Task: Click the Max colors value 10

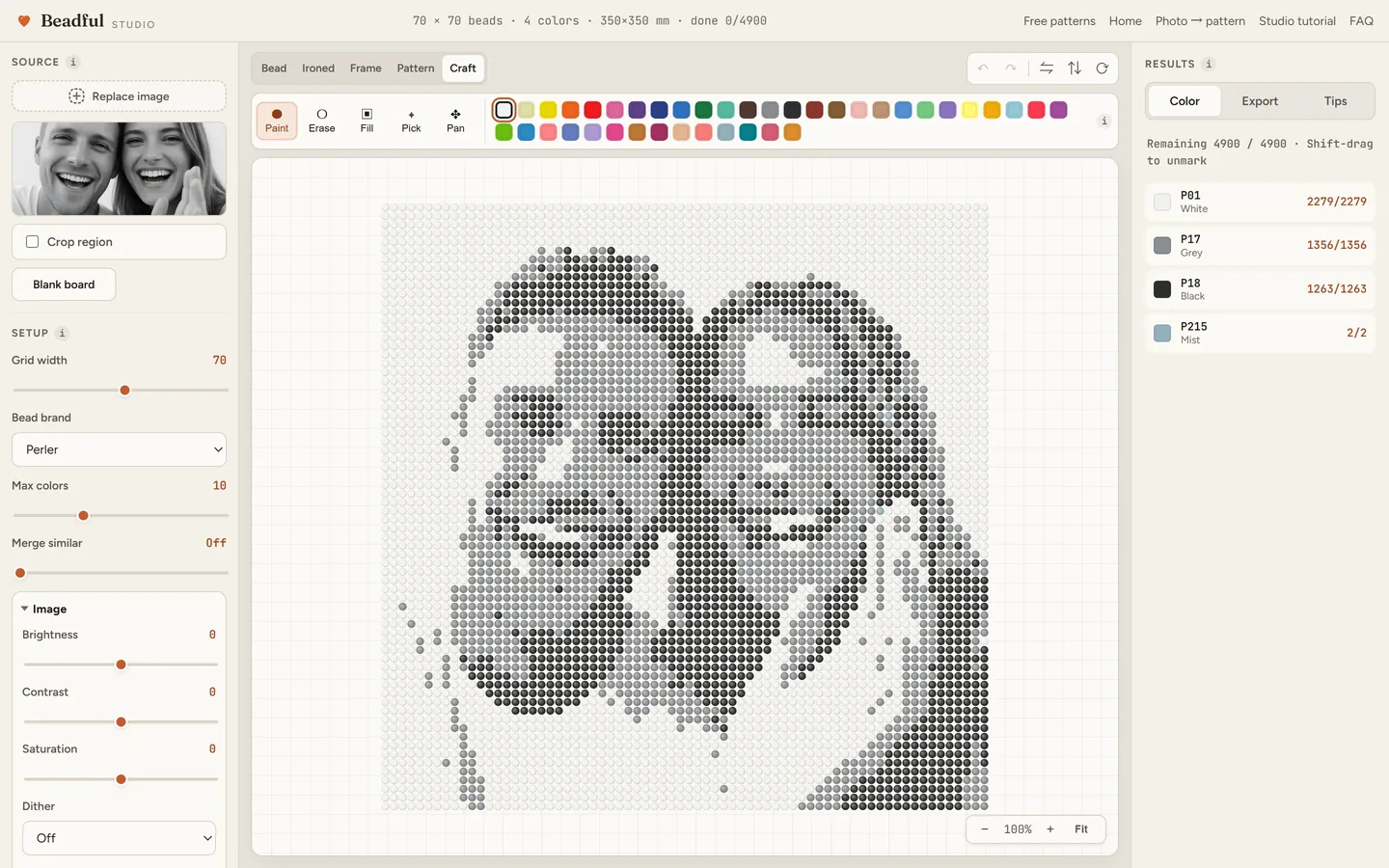Action: click(219, 486)
